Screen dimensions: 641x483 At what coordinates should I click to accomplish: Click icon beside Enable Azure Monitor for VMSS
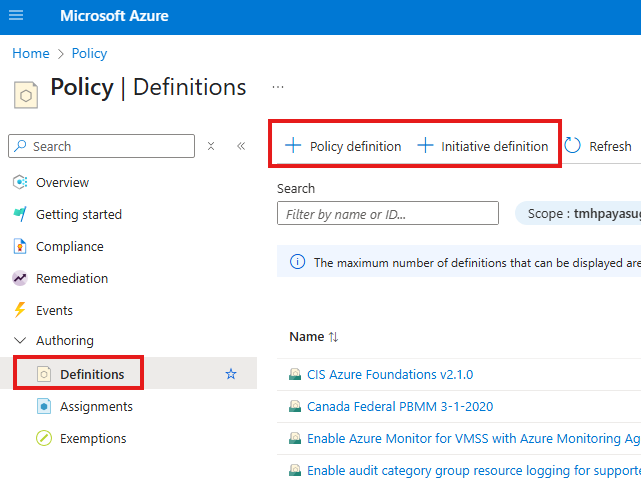[x=295, y=438]
